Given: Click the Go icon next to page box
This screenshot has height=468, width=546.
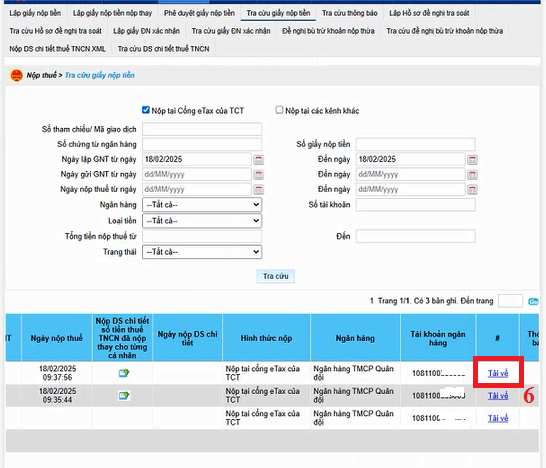Looking at the screenshot, I should click(x=533, y=302).
